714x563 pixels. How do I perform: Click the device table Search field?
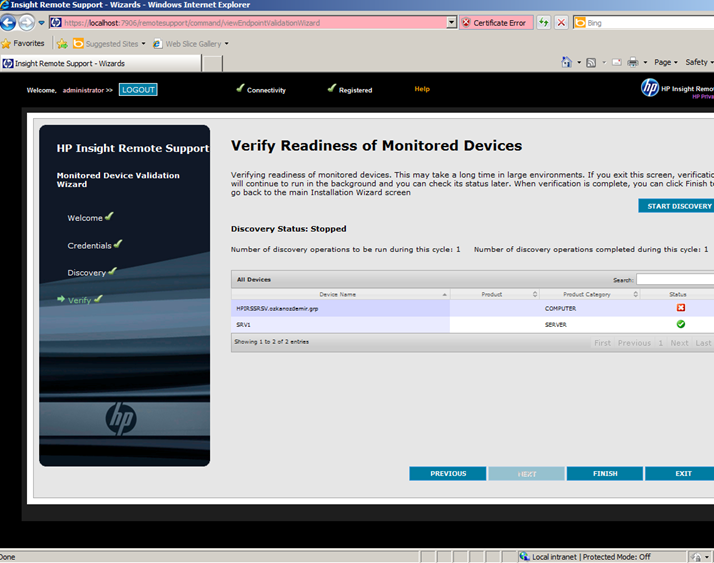[675, 279]
